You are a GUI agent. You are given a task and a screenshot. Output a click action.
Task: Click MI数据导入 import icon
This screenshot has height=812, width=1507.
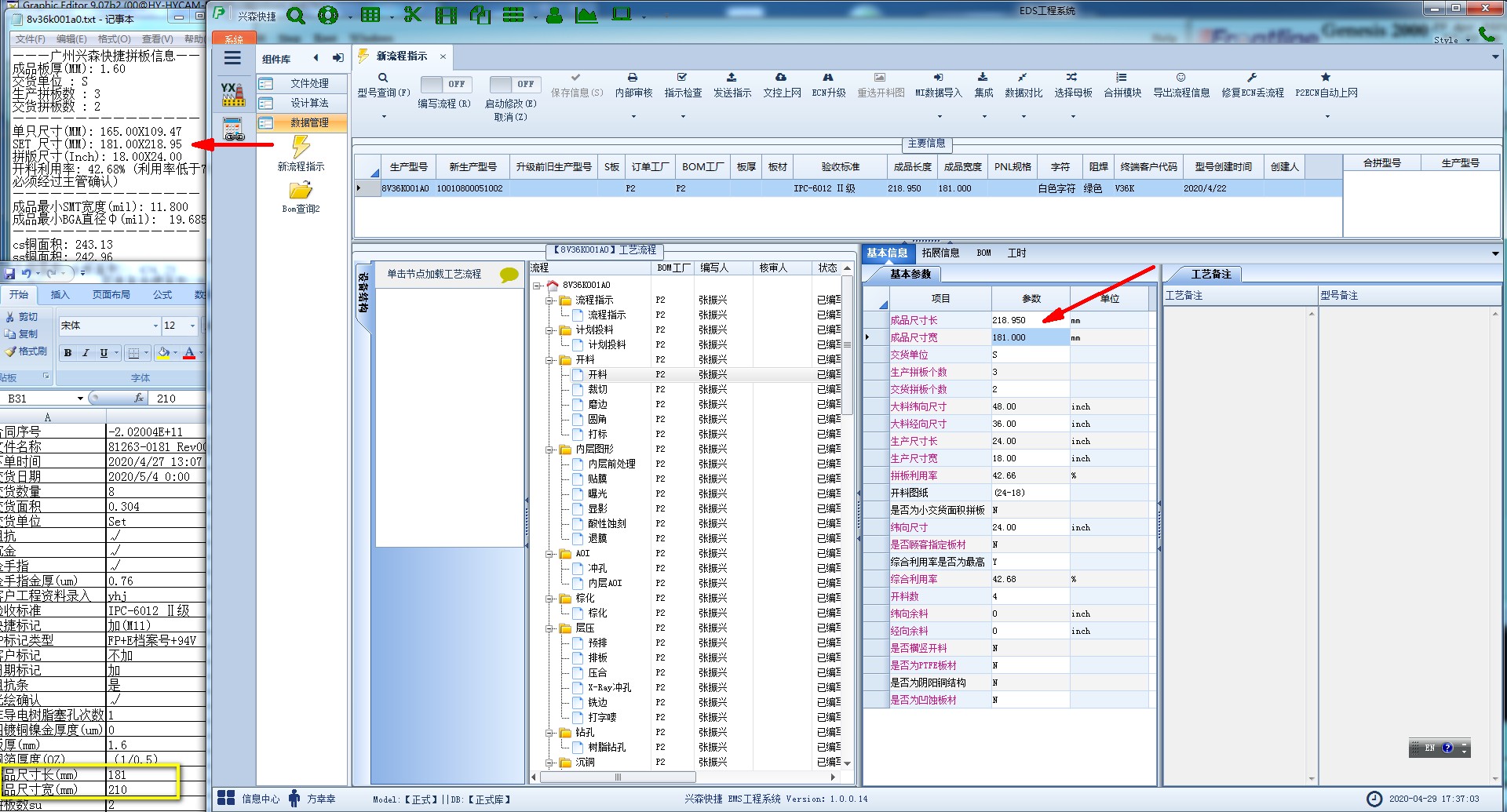(x=938, y=78)
